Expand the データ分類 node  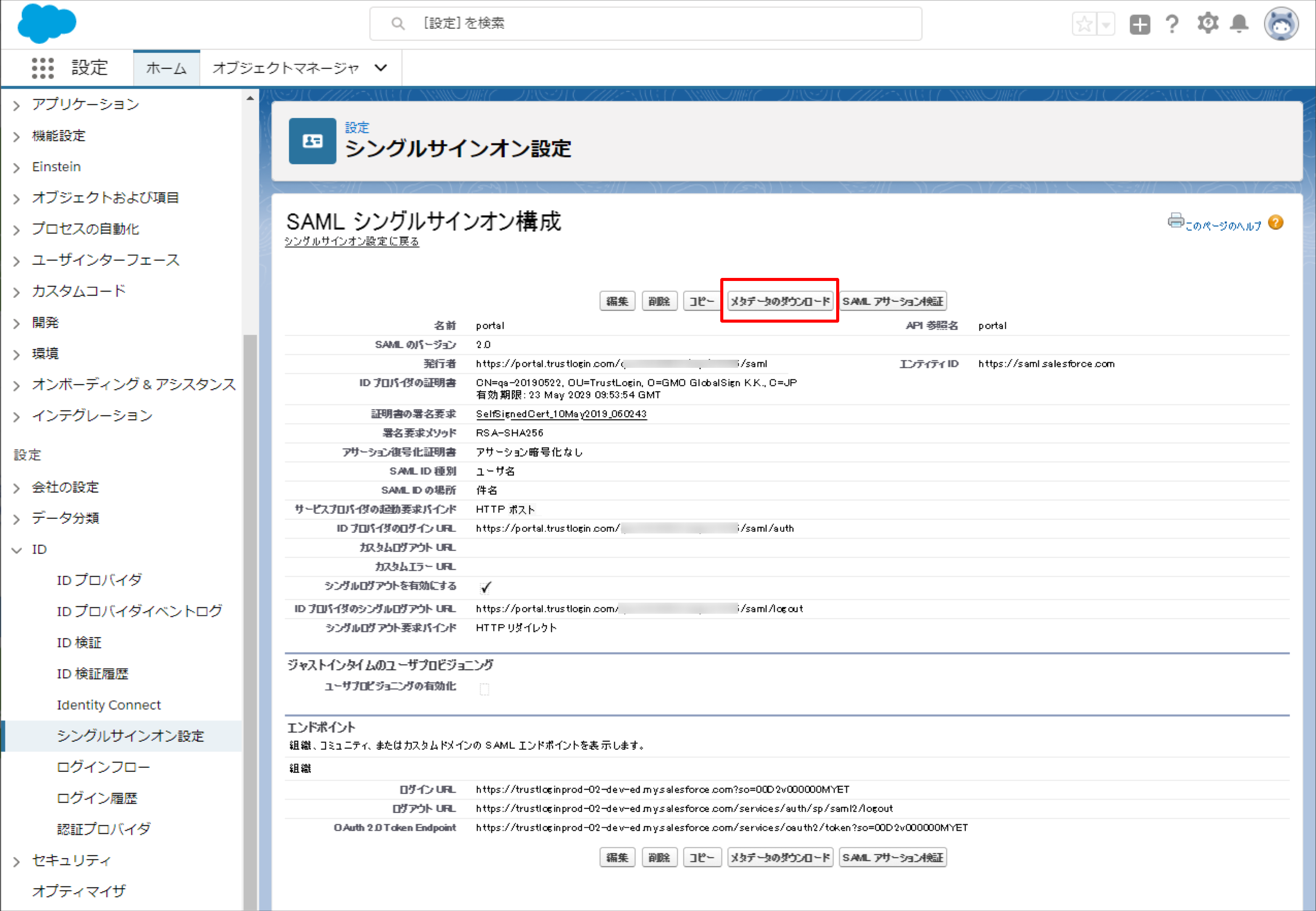(x=17, y=519)
